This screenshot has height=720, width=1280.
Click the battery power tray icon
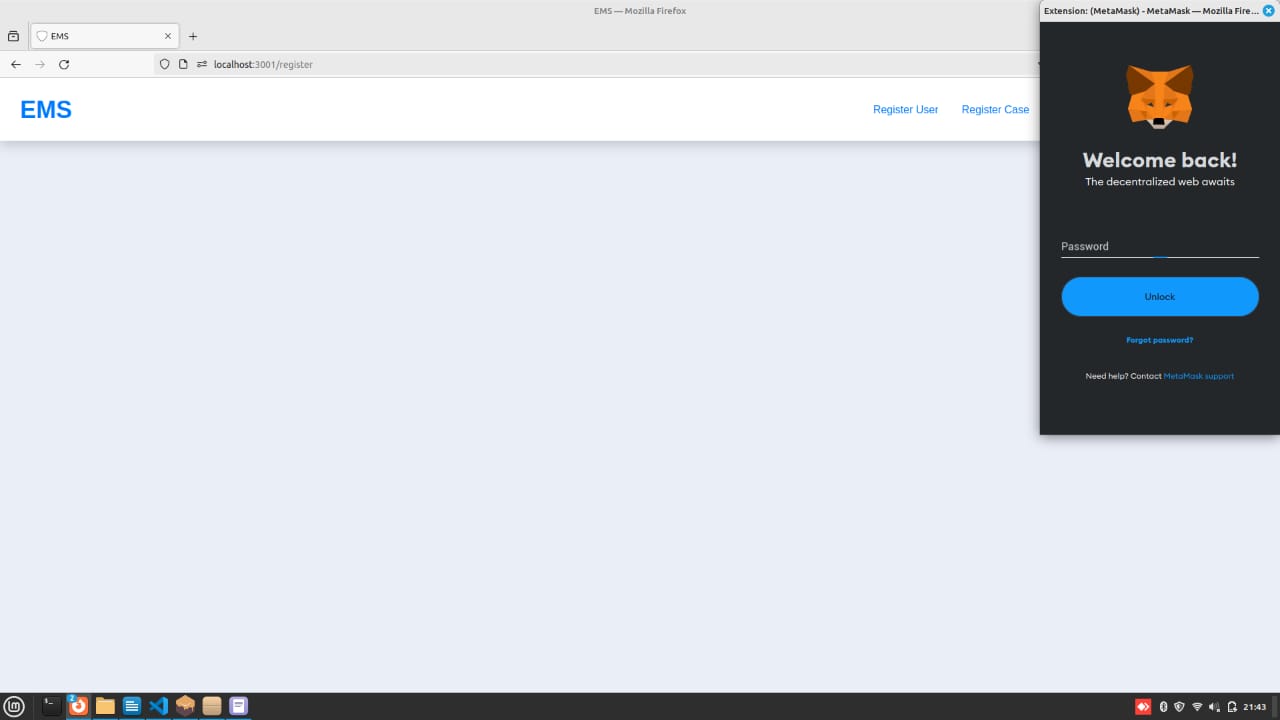click(1232, 707)
